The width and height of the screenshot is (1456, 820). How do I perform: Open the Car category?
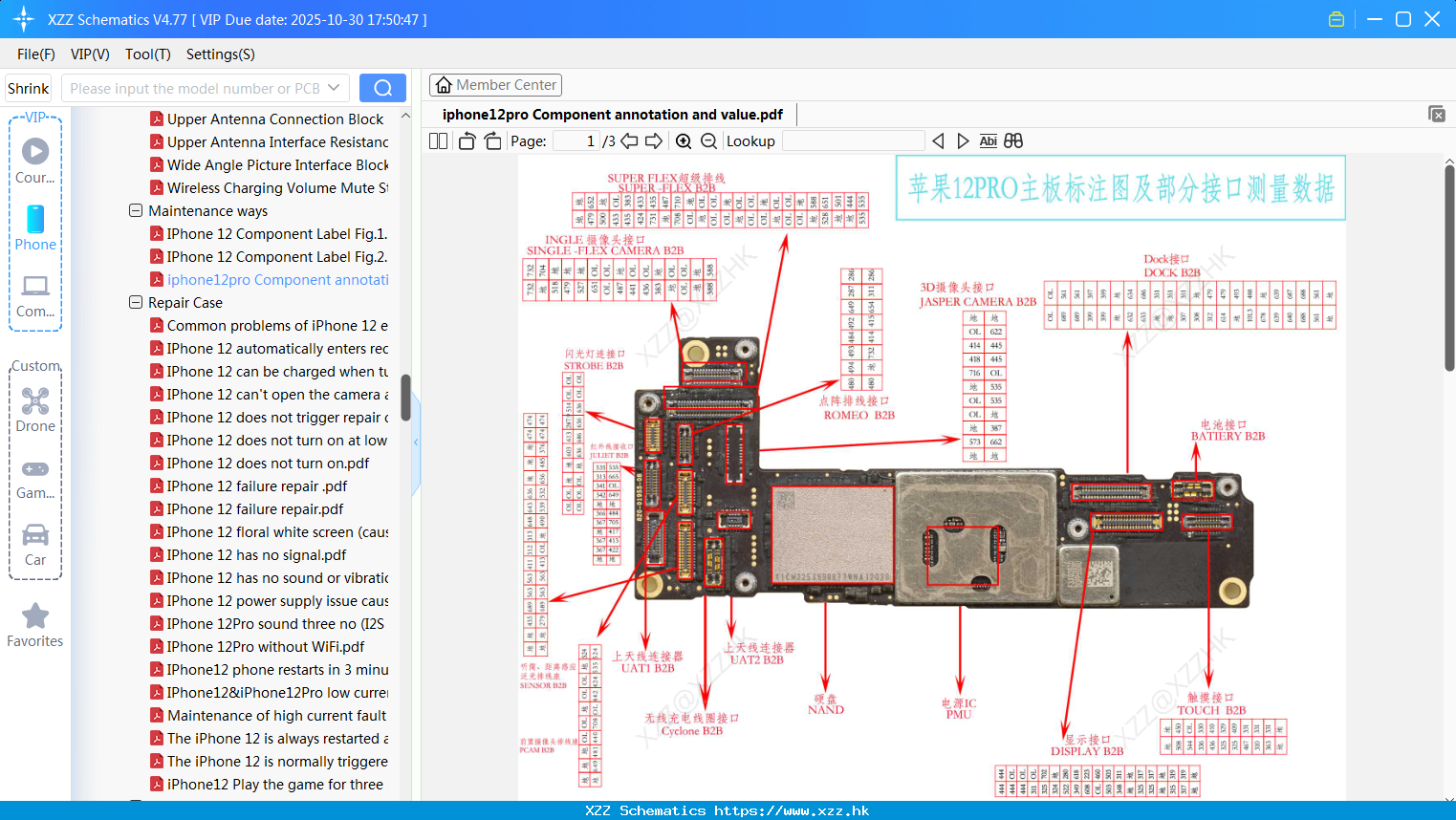pyautogui.click(x=35, y=545)
